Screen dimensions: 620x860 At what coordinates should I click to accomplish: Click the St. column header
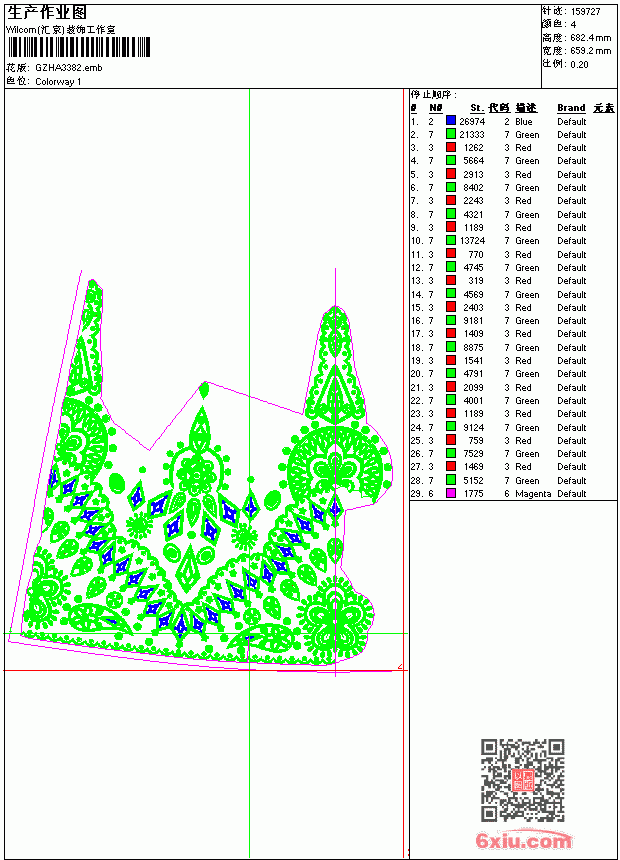pos(477,108)
